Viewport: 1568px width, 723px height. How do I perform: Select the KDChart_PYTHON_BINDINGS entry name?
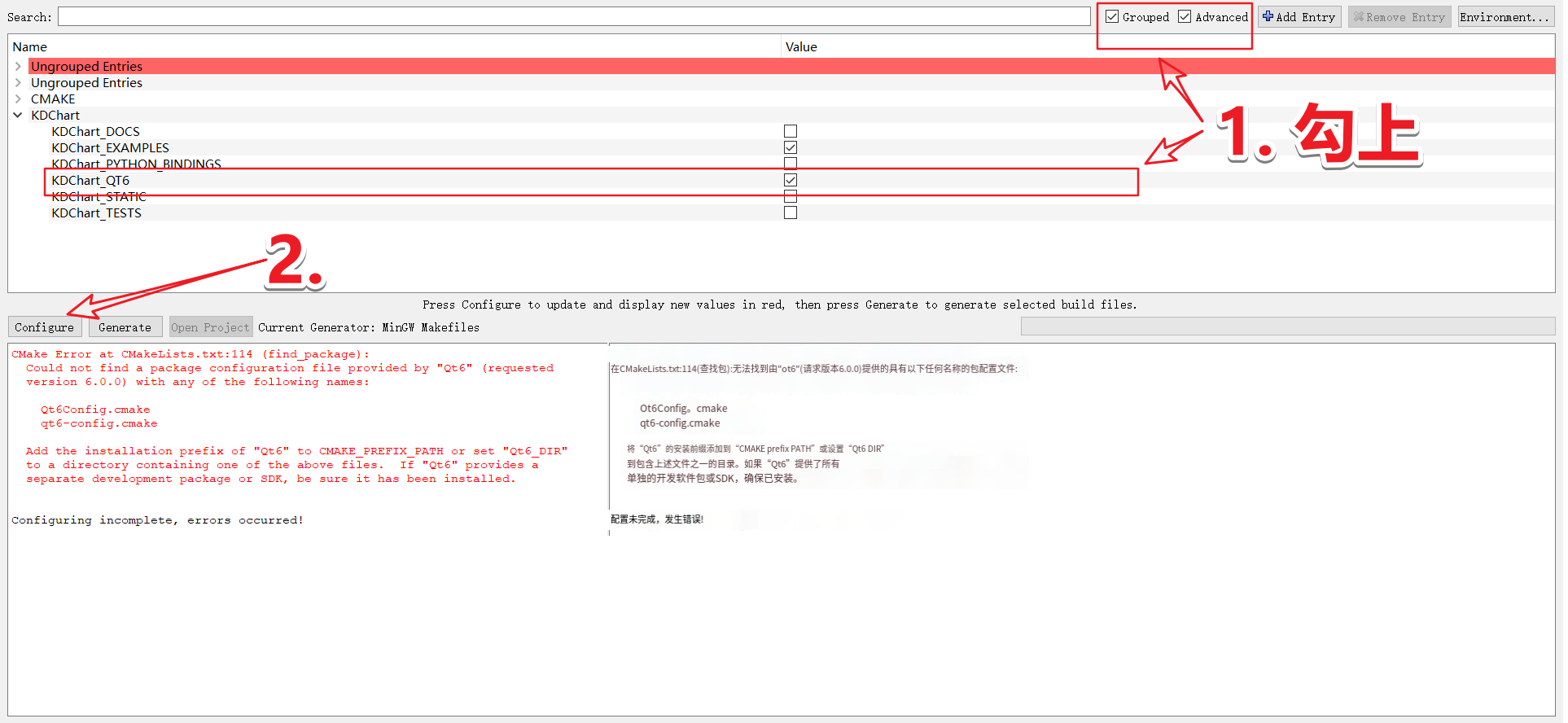pos(136,164)
